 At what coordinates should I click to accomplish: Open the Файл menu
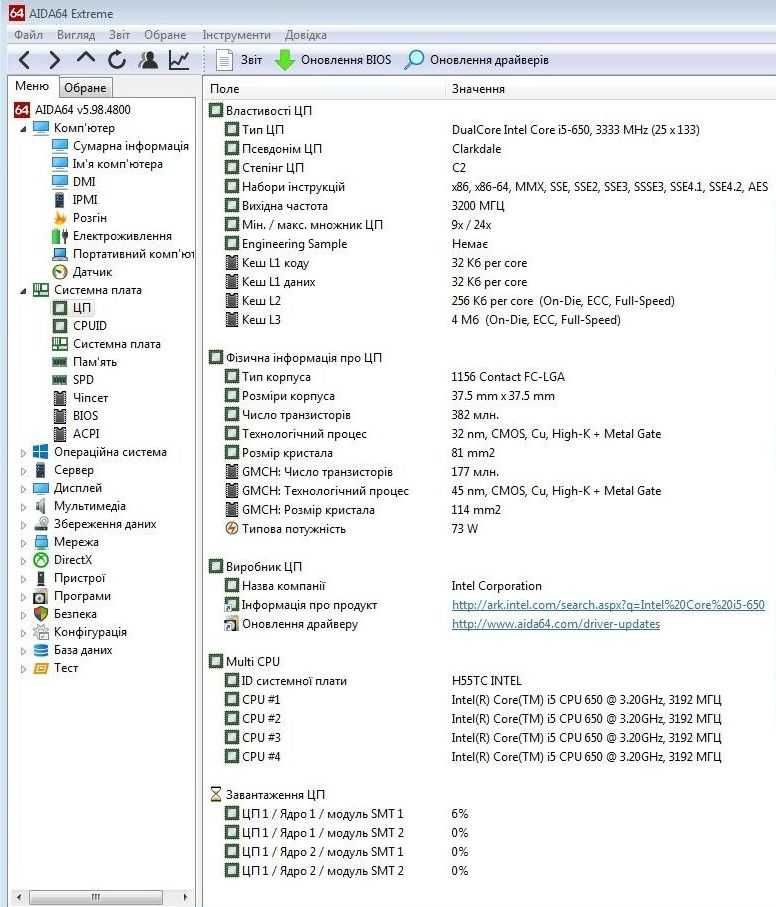coord(28,35)
